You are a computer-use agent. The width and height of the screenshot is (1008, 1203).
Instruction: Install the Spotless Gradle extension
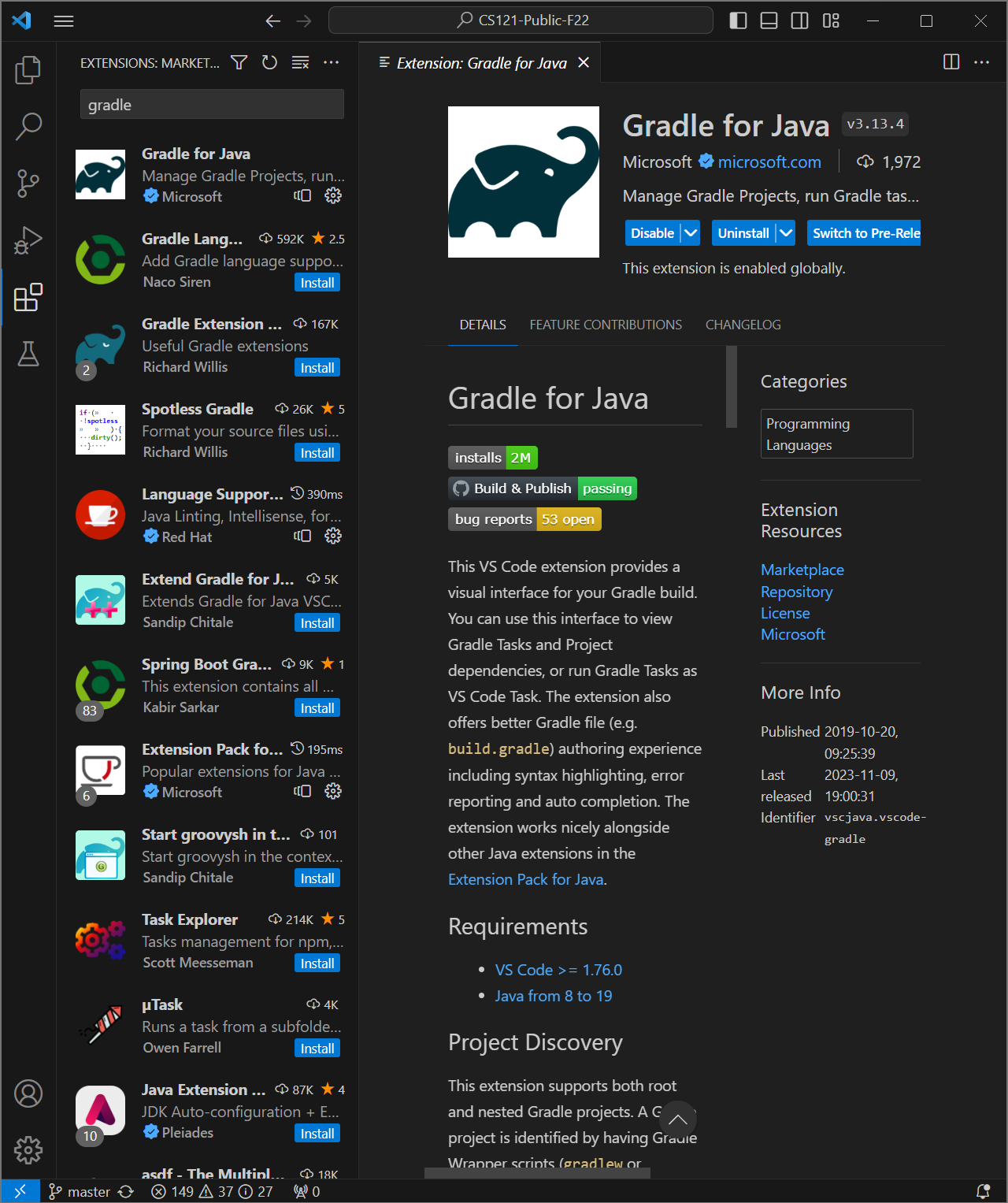[x=317, y=453]
